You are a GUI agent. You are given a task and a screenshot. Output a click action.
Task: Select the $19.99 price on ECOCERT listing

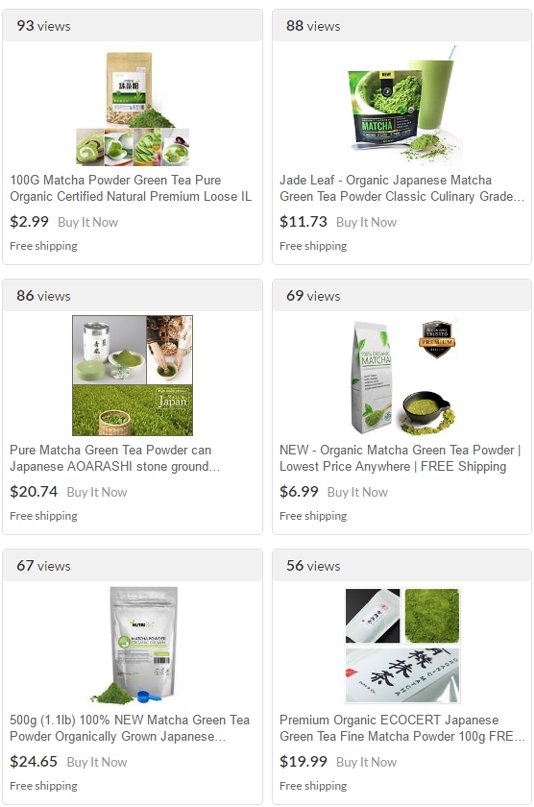304,761
